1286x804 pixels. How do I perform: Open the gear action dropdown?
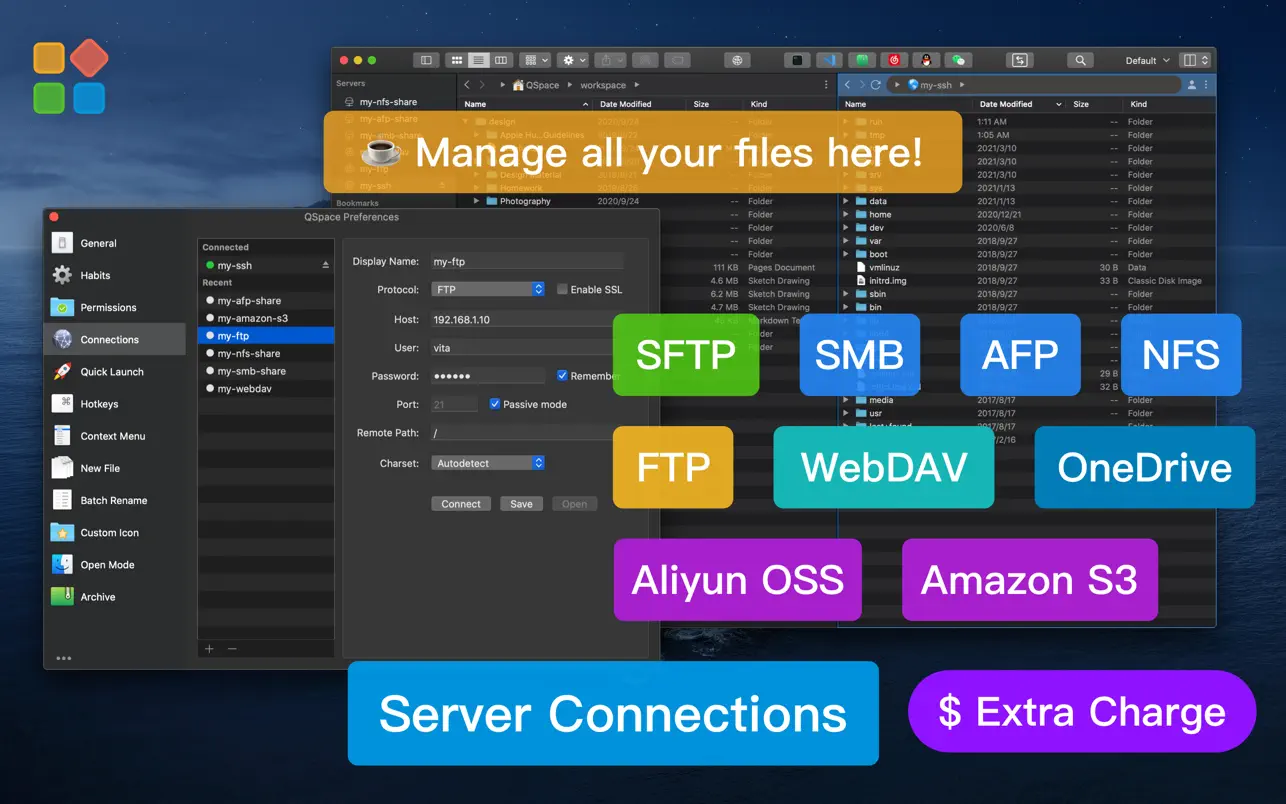(573, 60)
